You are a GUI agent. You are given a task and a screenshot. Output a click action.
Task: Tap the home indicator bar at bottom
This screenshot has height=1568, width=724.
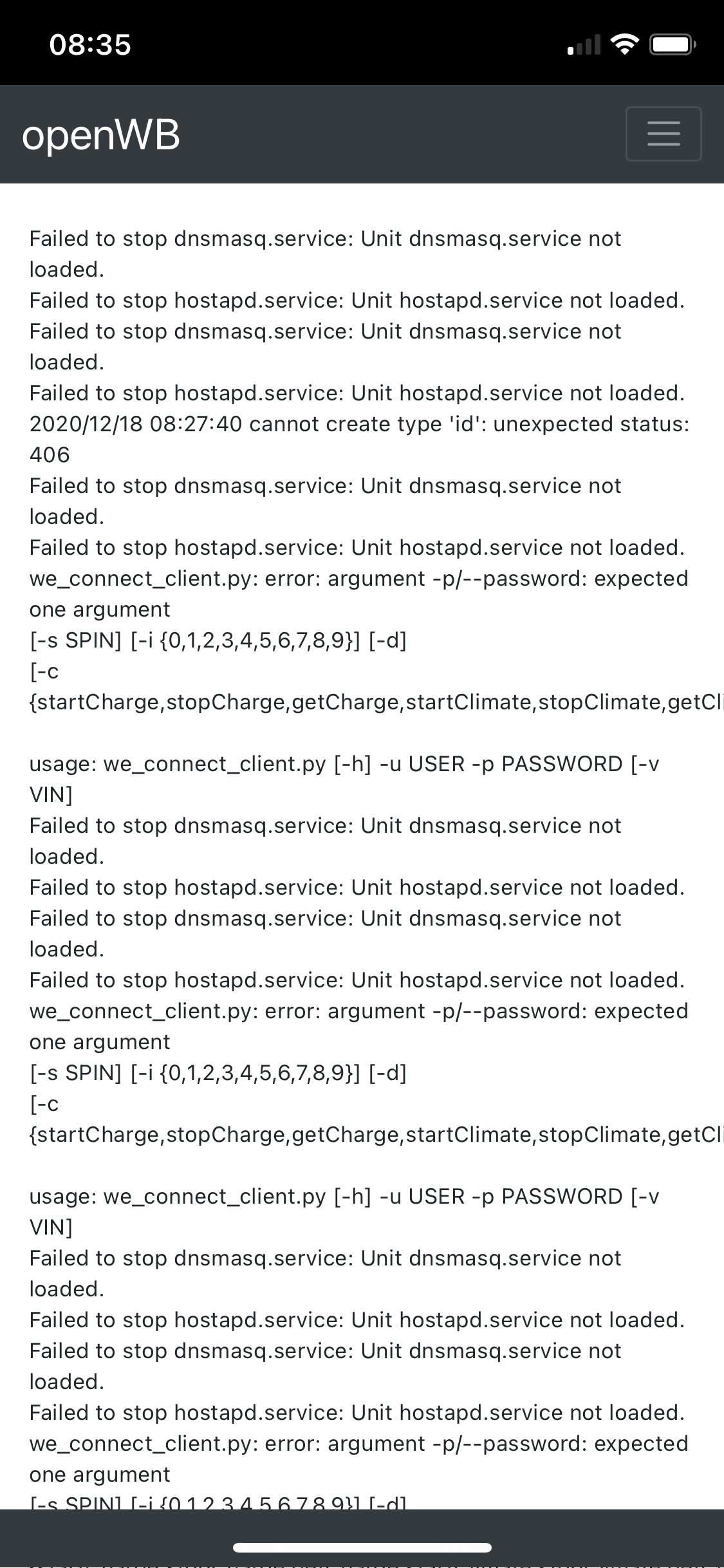click(362, 1547)
